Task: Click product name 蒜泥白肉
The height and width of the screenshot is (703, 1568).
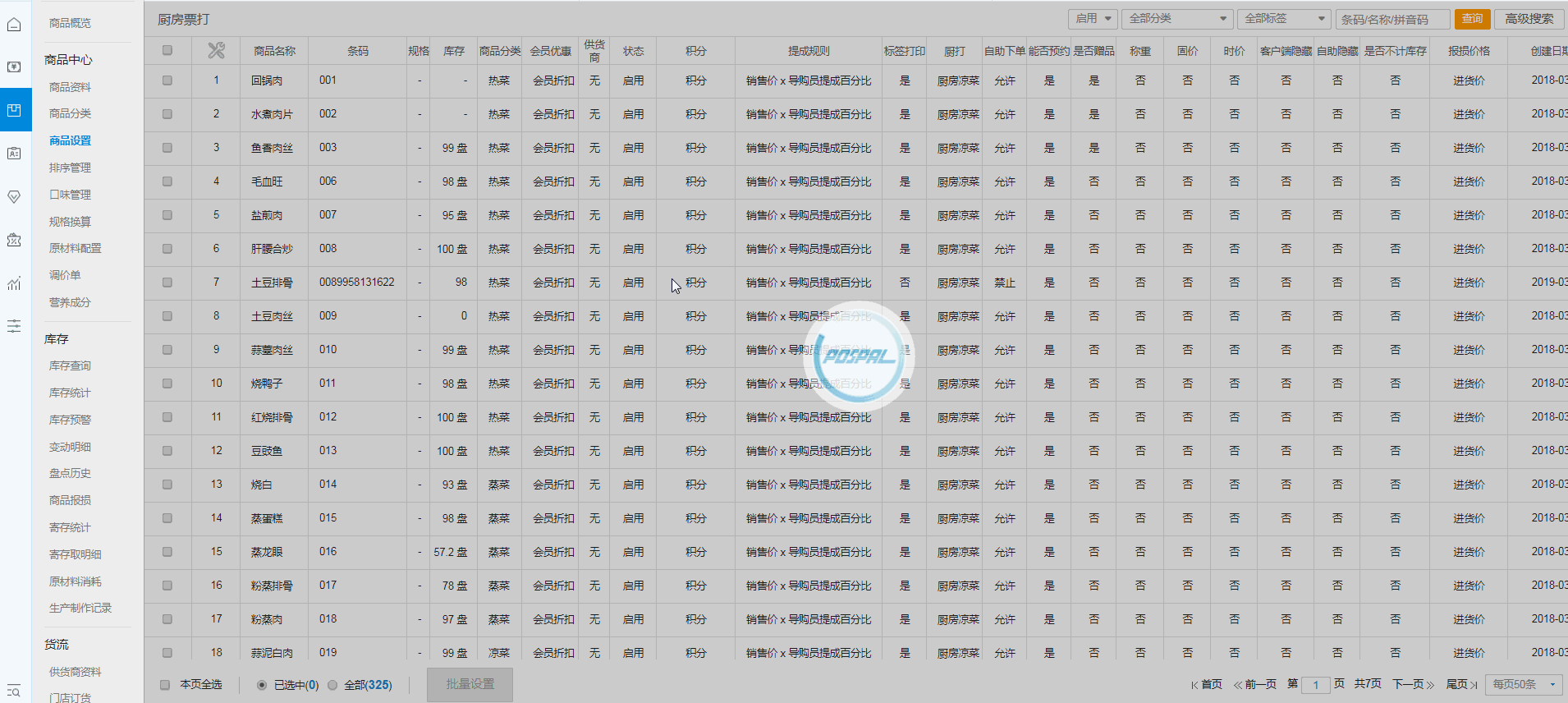Action: tap(272, 653)
